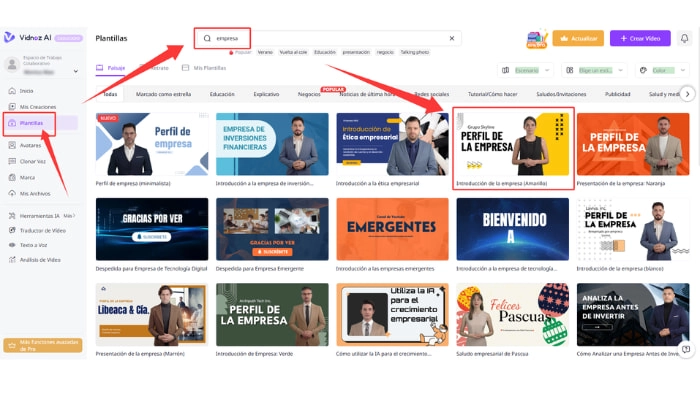Click Más funciones avanzadas de Pro

[43, 345]
